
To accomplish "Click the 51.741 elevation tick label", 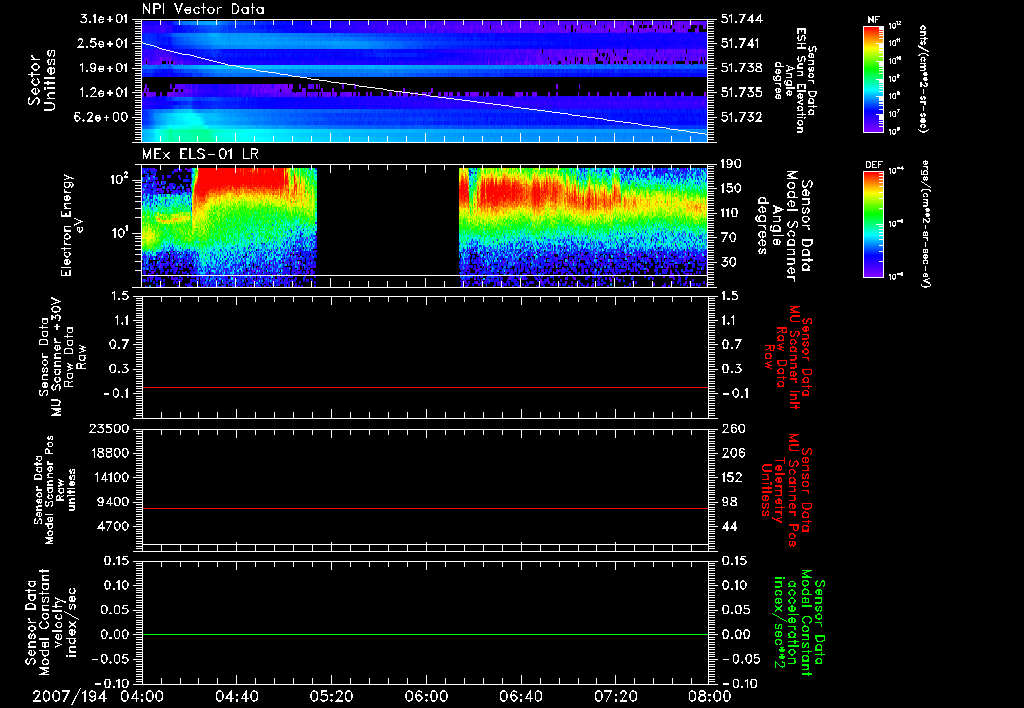I will (742, 43).
